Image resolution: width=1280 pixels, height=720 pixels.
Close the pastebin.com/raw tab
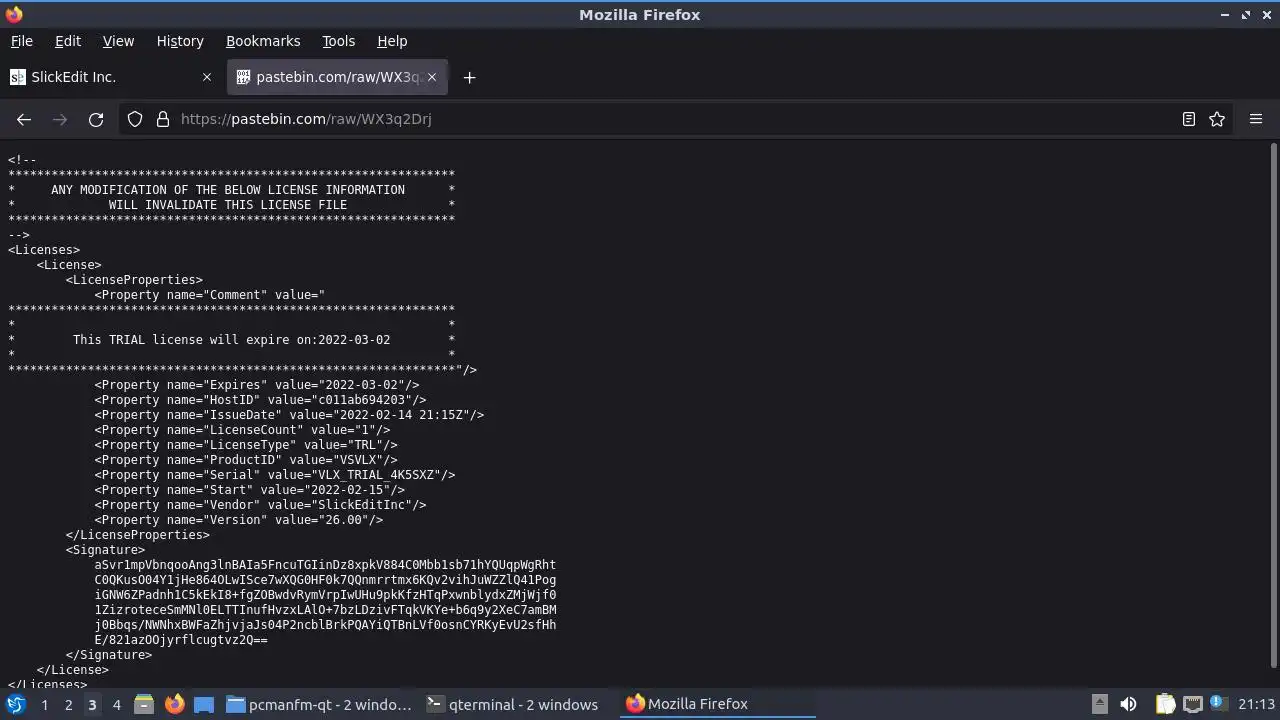(x=432, y=77)
